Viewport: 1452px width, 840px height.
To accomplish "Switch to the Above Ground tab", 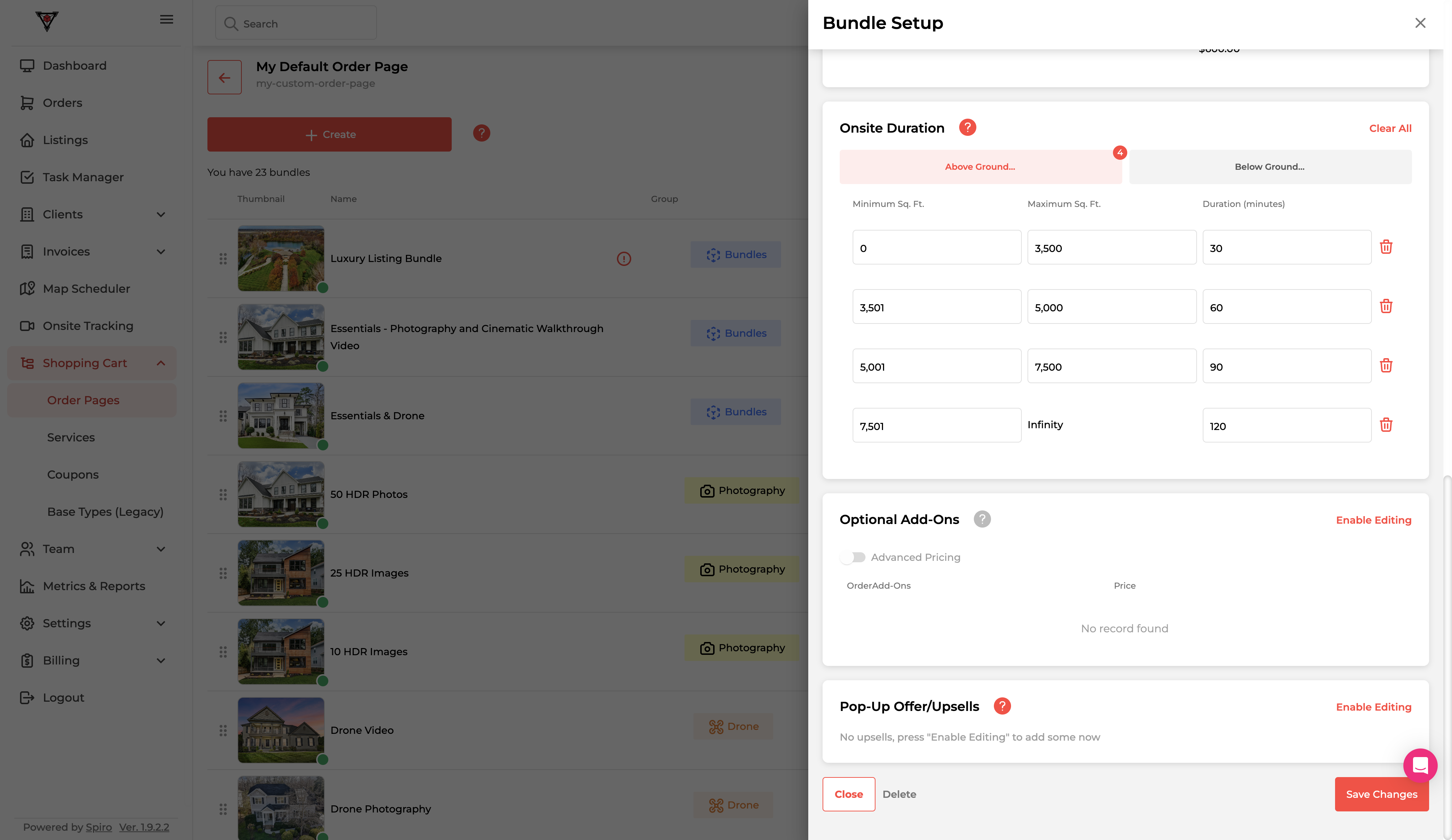I will coord(980,167).
